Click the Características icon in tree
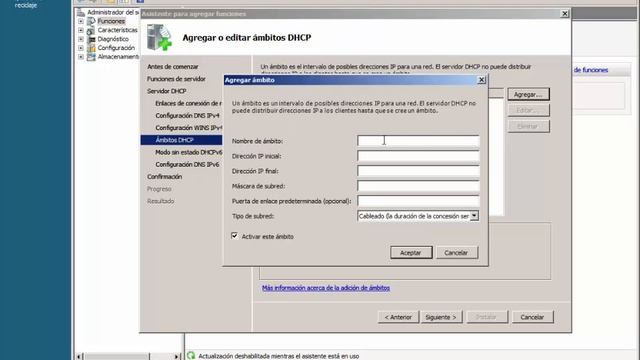 point(91,30)
